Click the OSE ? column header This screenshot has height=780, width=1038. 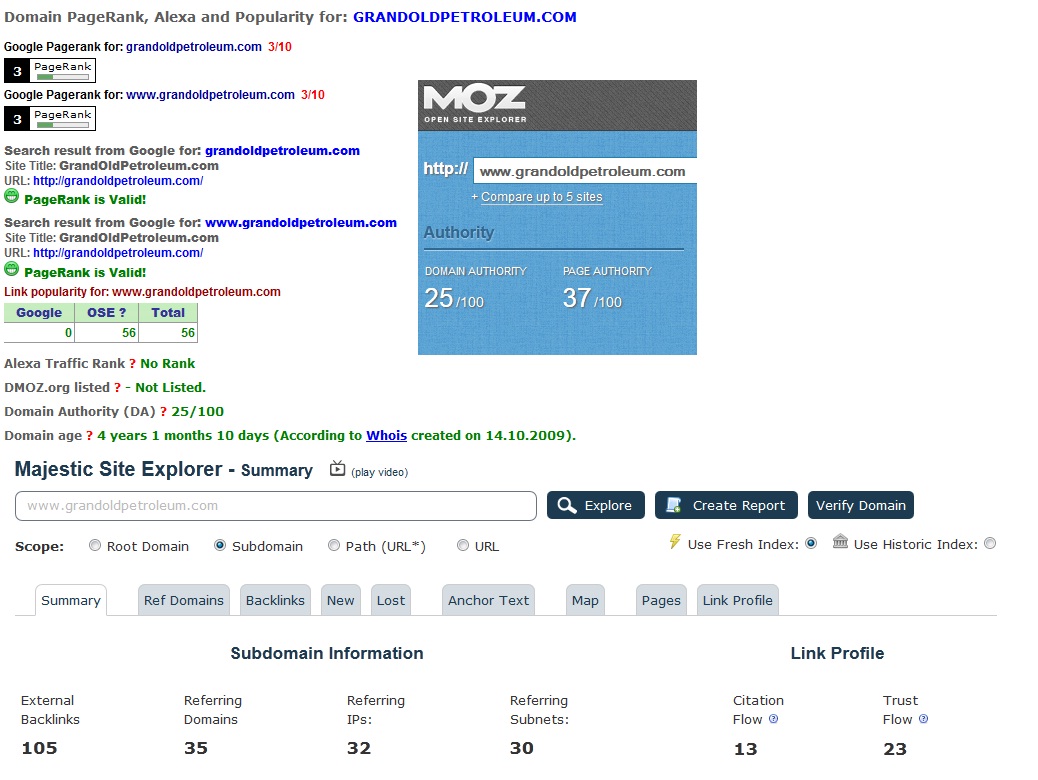(x=107, y=313)
